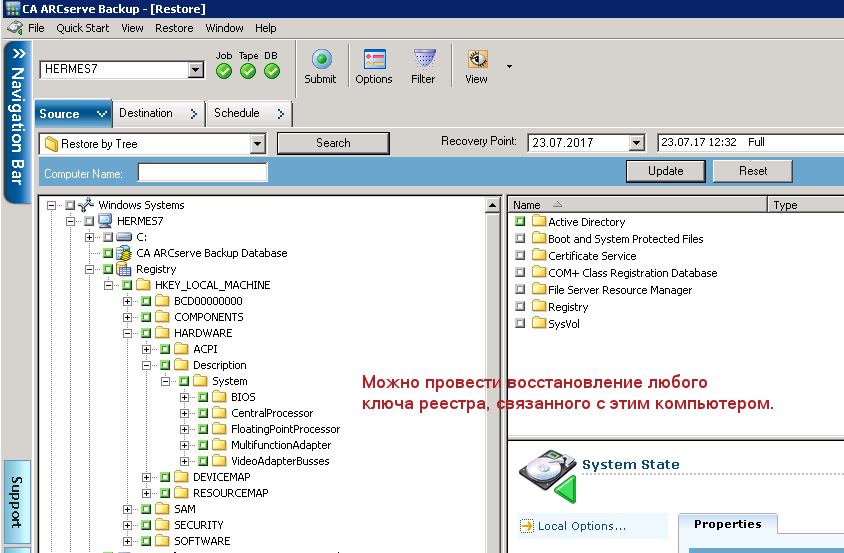Click the Tape status green check icon

click(x=248, y=71)
